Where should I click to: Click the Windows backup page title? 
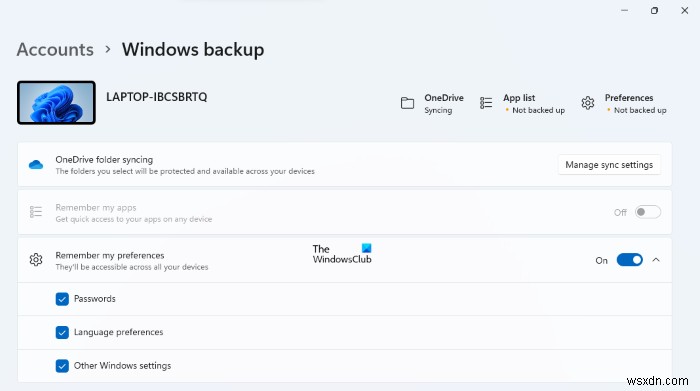(x=193, y=49)
